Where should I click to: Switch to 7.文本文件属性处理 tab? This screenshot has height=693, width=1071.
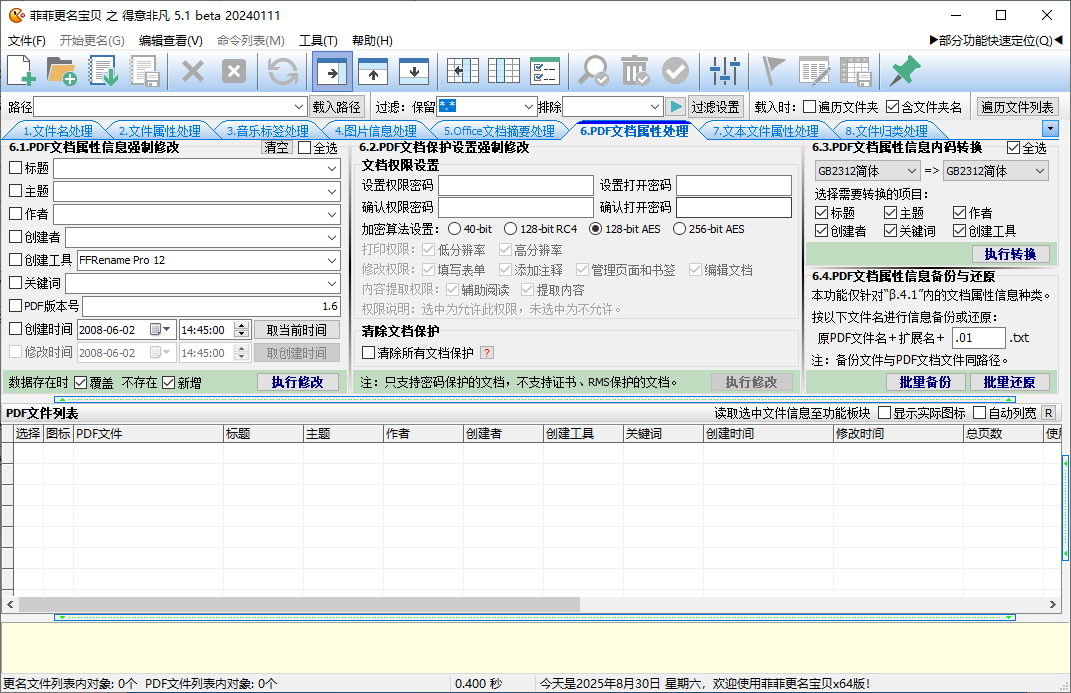point(765,131)
